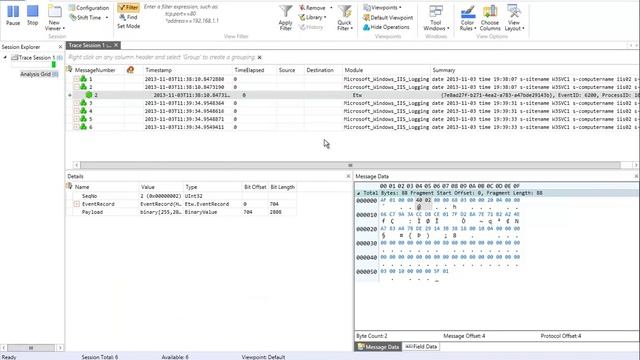Image resolution: width=640 pixels, height=360 pixels.
Task: Click the Source column header
Action: pyautogui.click(x=287, y=70)
